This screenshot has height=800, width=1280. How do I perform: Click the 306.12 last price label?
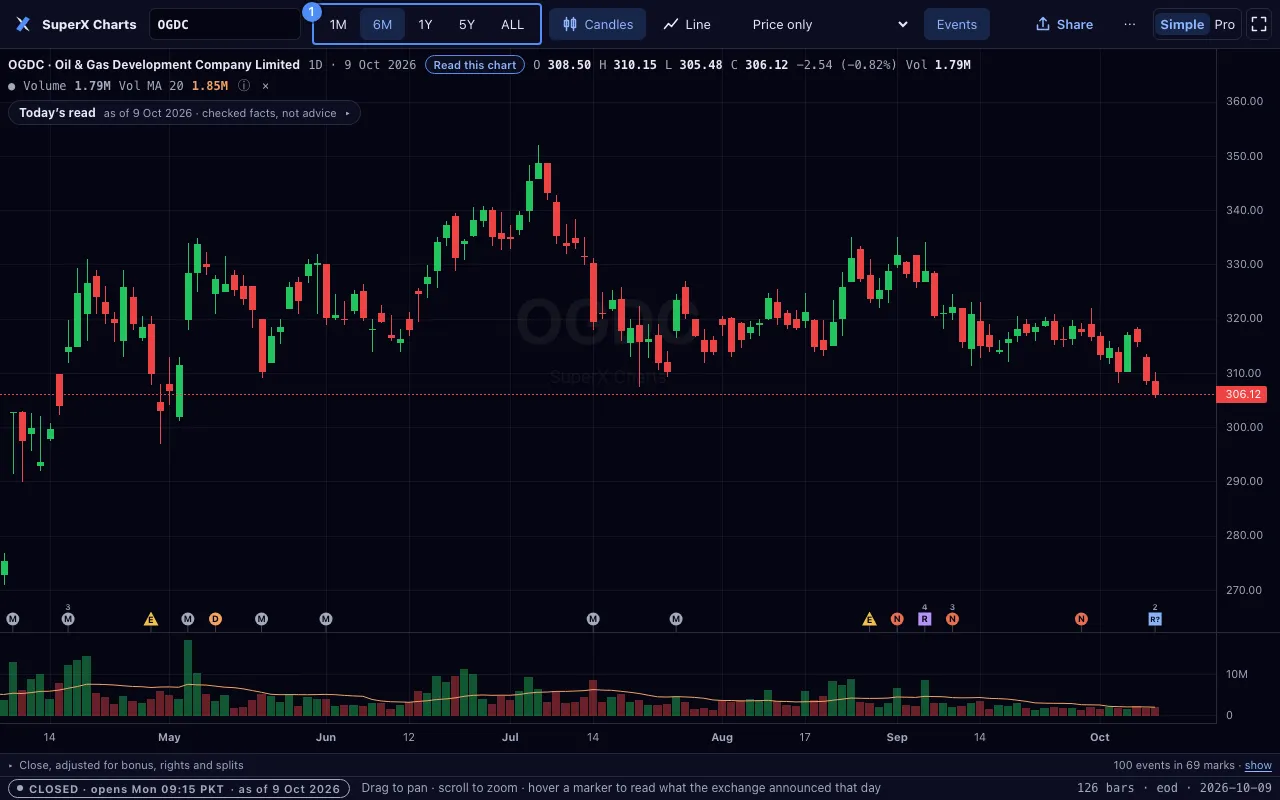pos(1242,394)
